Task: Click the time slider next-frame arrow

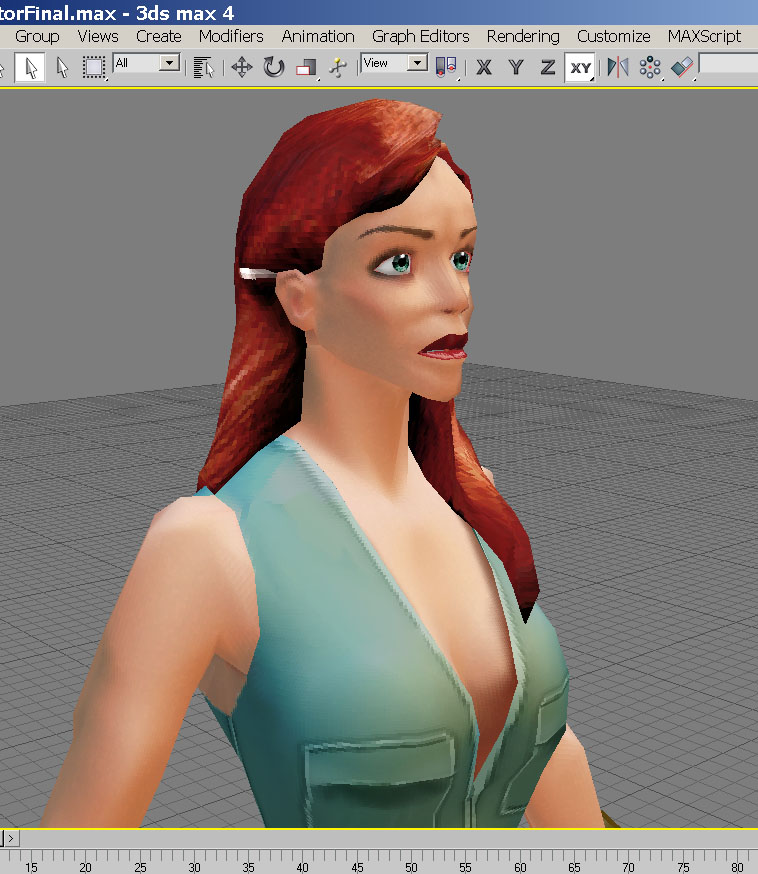Action: pos(10,838)
